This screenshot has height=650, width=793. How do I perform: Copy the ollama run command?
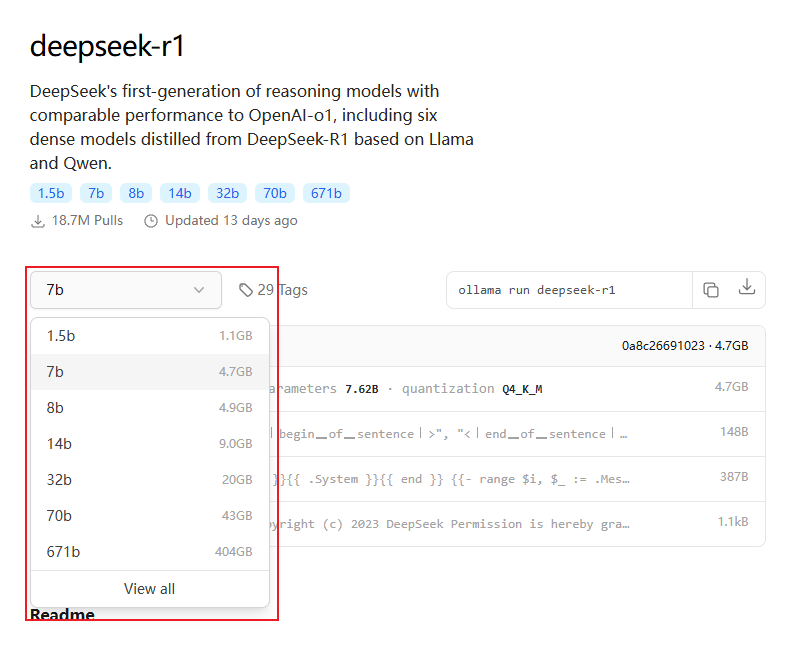tap(711, 290)
